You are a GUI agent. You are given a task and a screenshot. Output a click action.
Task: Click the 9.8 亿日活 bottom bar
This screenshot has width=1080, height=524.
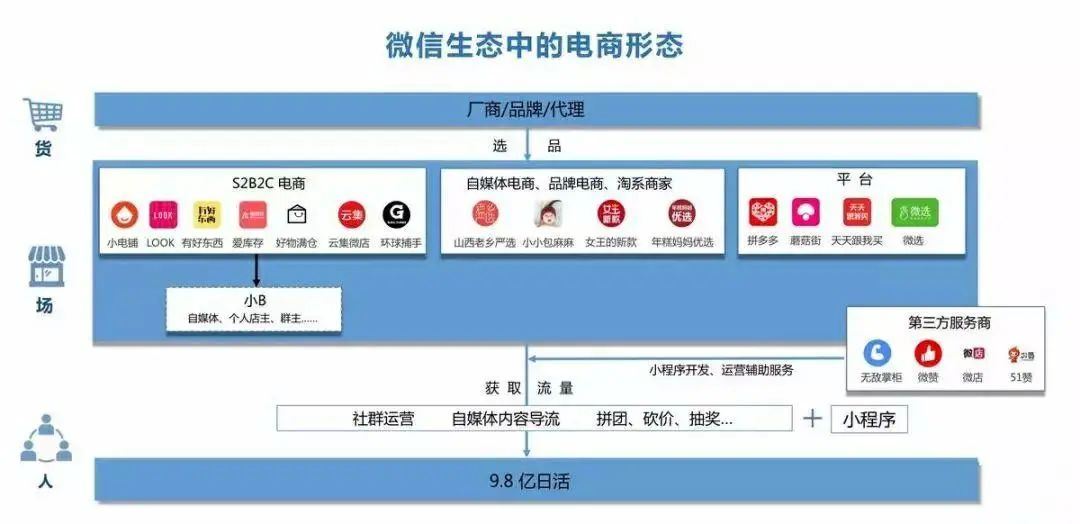coord(536,480)
